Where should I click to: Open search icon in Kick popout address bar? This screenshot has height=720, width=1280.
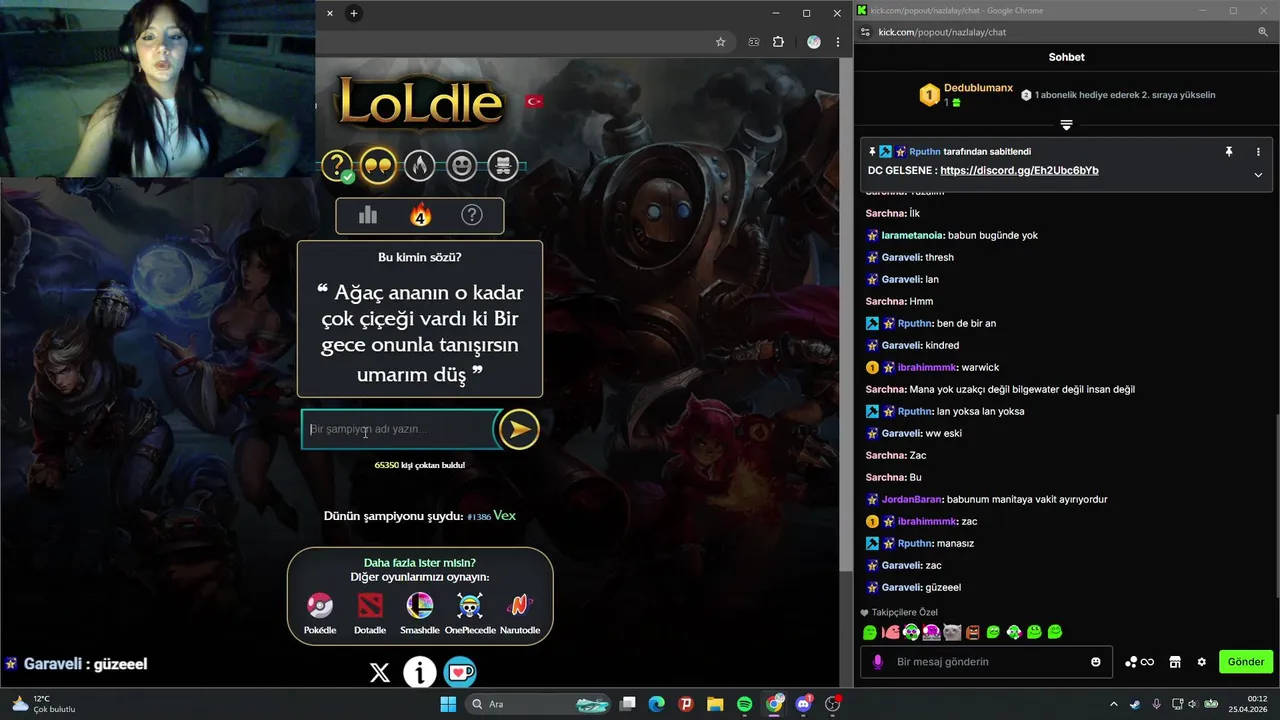[1263, 32]
